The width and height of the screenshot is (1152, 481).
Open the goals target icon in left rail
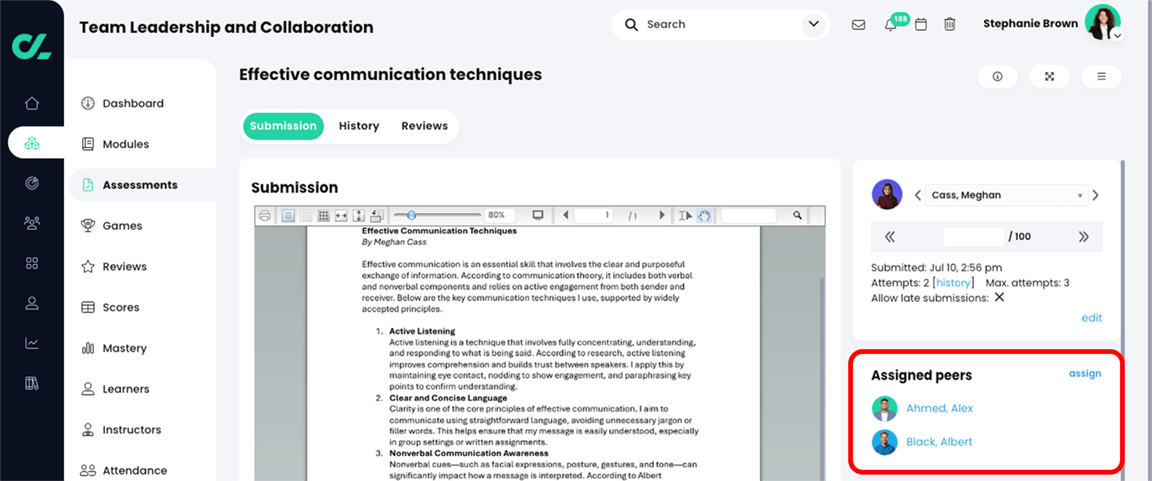pyautogui.click(x=32, y=183)
